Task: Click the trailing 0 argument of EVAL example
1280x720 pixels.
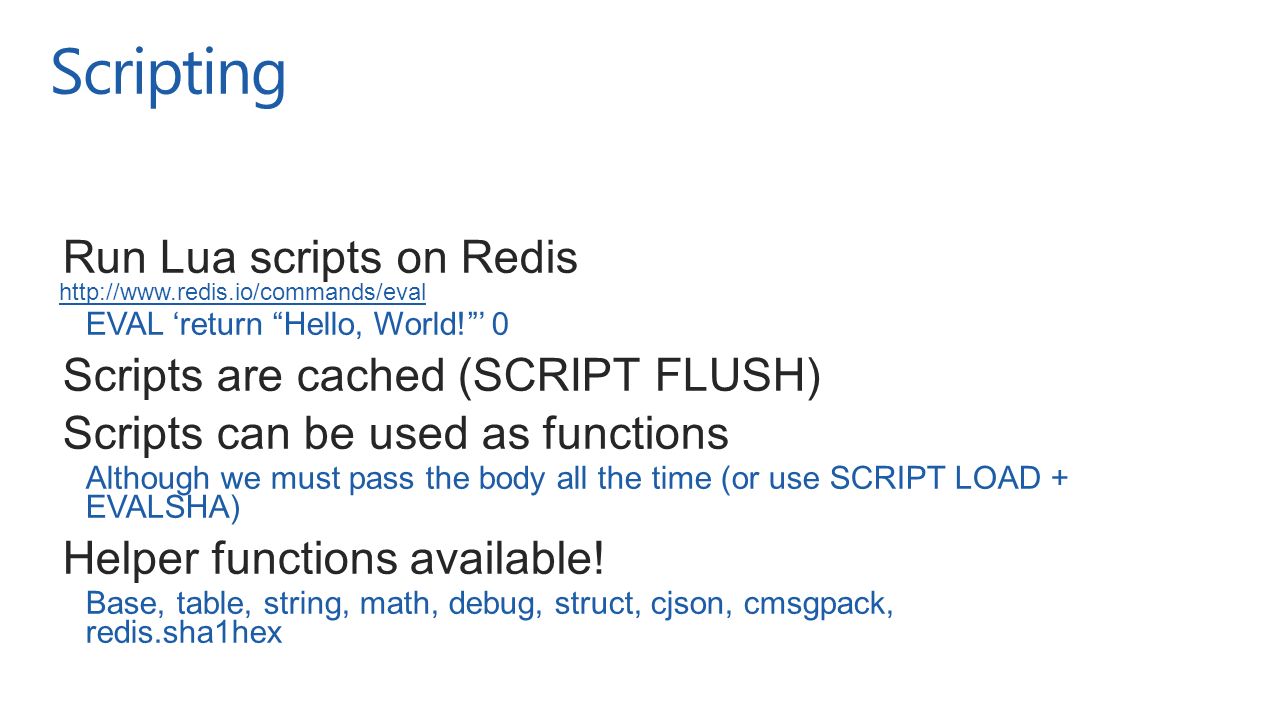Action: 500,324
